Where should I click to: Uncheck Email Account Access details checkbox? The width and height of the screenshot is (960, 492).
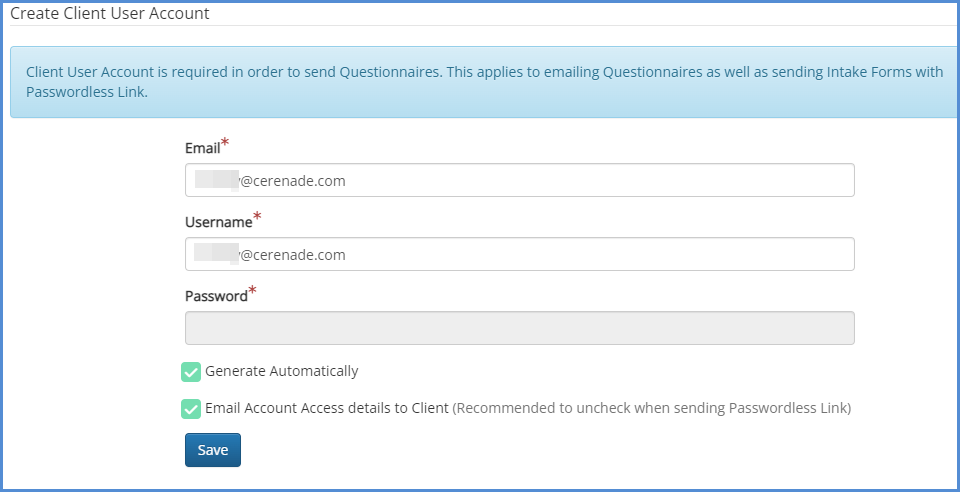(x=191, y=409)
